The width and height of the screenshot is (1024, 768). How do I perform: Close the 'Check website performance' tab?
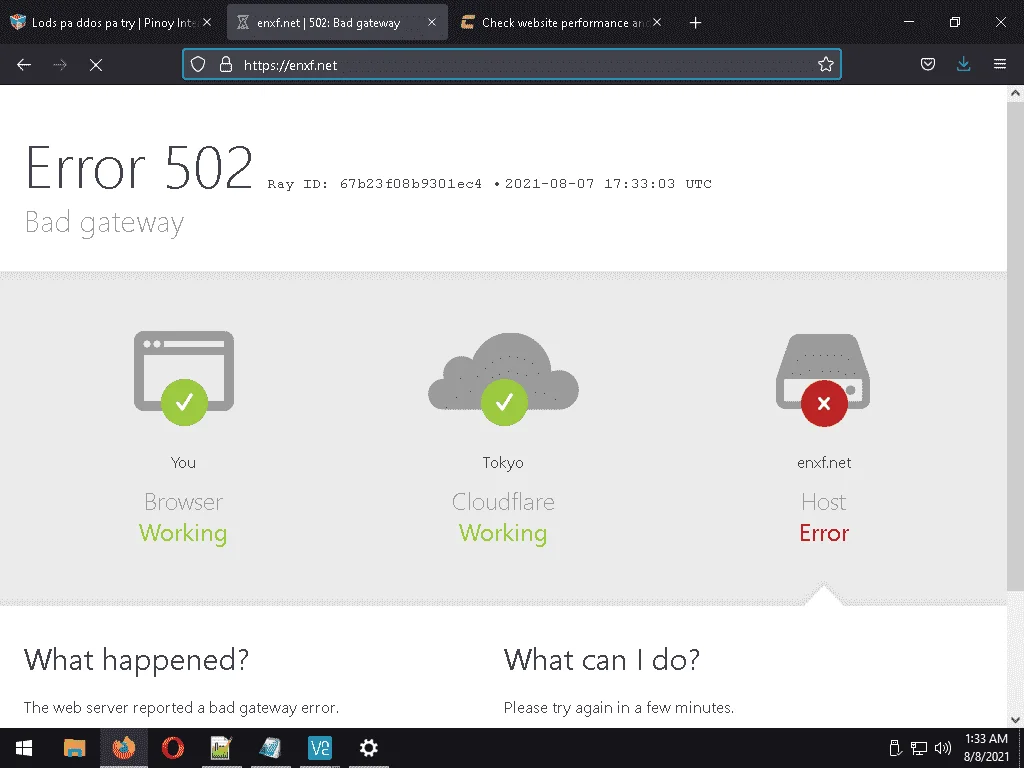[x=657, y=22]
